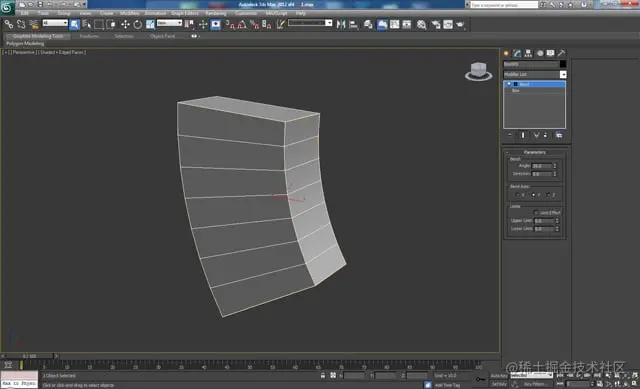
Task: Open the Manage Layers dialog
Action: pos(368,24)
